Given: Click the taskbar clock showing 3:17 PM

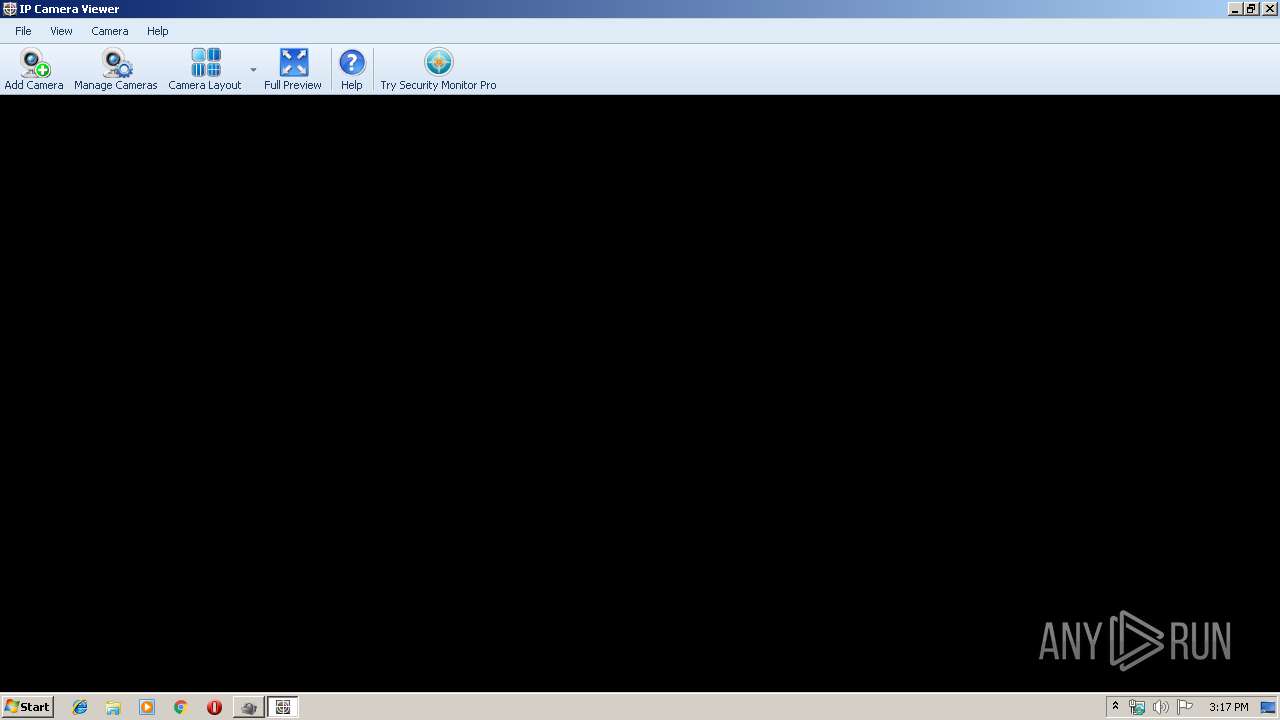Looking at the screenshot, I should tap(1228, 707).
